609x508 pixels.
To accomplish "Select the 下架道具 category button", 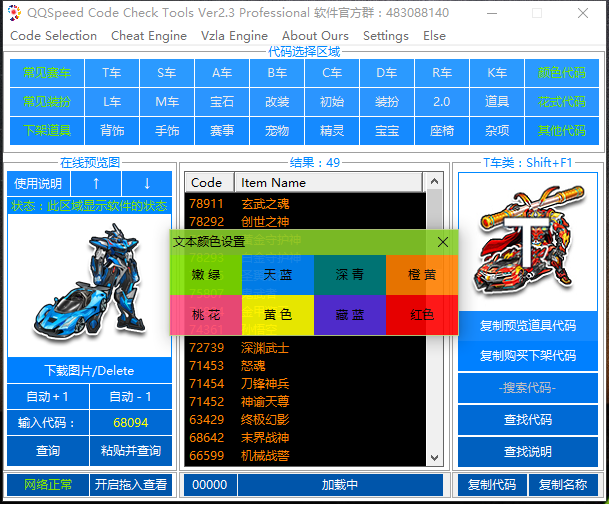I will point(47,131).
